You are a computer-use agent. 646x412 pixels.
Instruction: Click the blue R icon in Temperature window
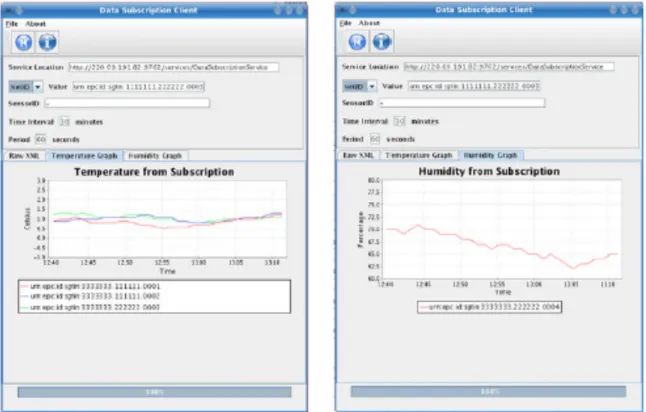coord(23,42)
